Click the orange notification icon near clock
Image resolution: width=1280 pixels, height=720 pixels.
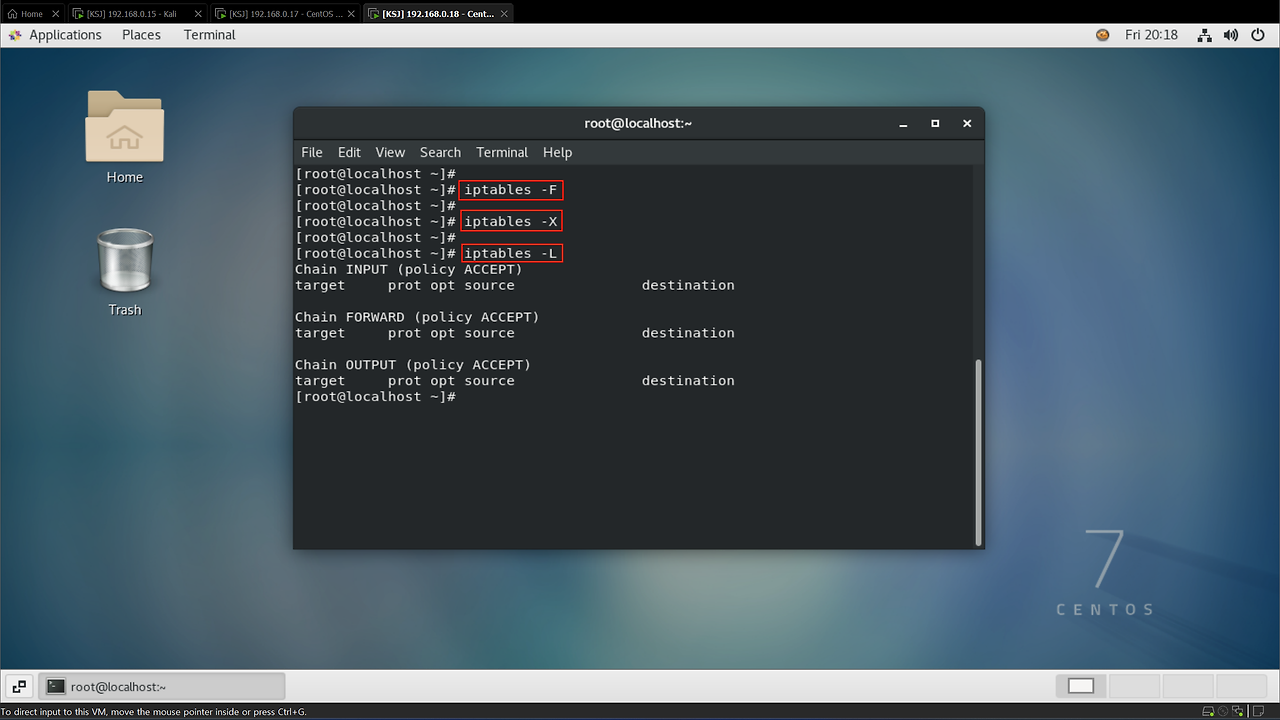(1102, 35)
